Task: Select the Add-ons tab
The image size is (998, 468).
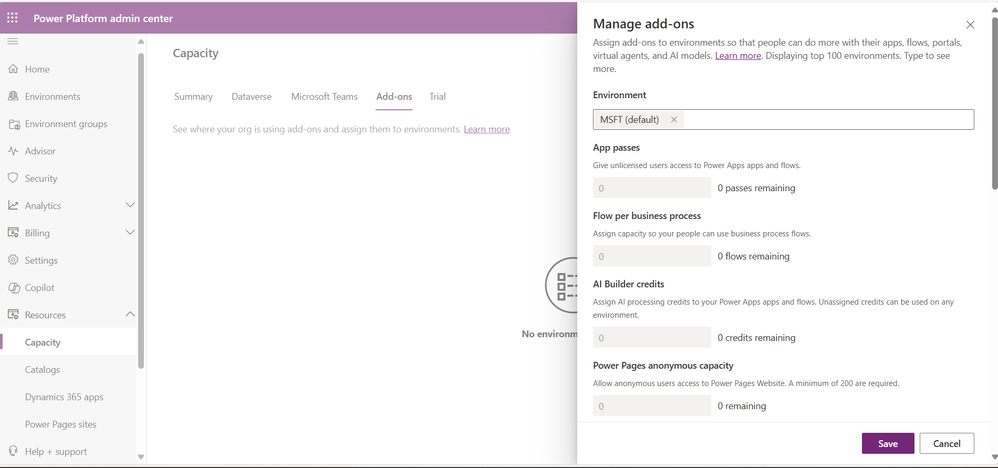Action: click(x=394, y=97)
